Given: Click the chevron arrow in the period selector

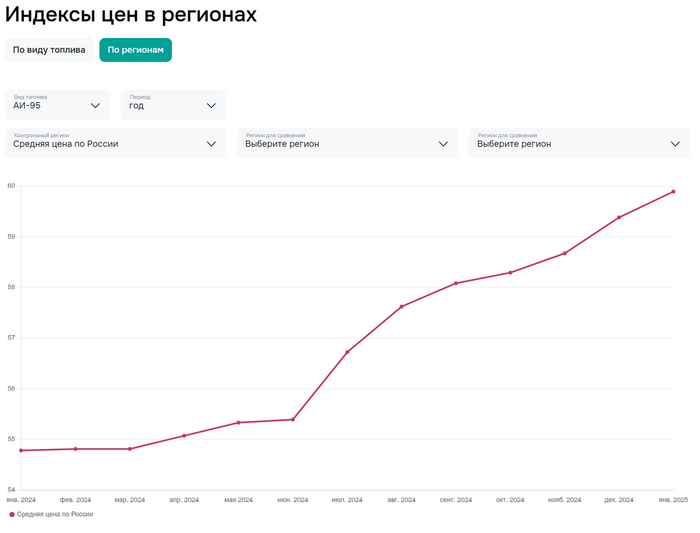Looking at the screenshot, I should tap(211, 105).
